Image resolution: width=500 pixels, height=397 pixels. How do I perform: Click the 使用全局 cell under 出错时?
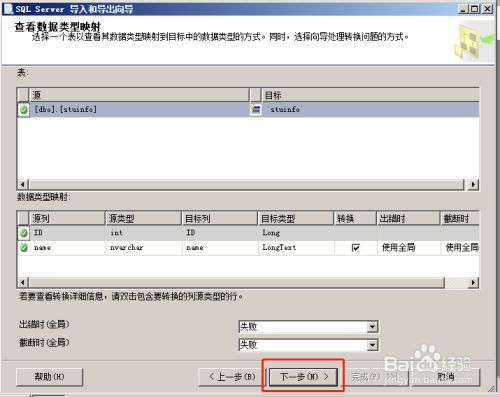(409, 248)
